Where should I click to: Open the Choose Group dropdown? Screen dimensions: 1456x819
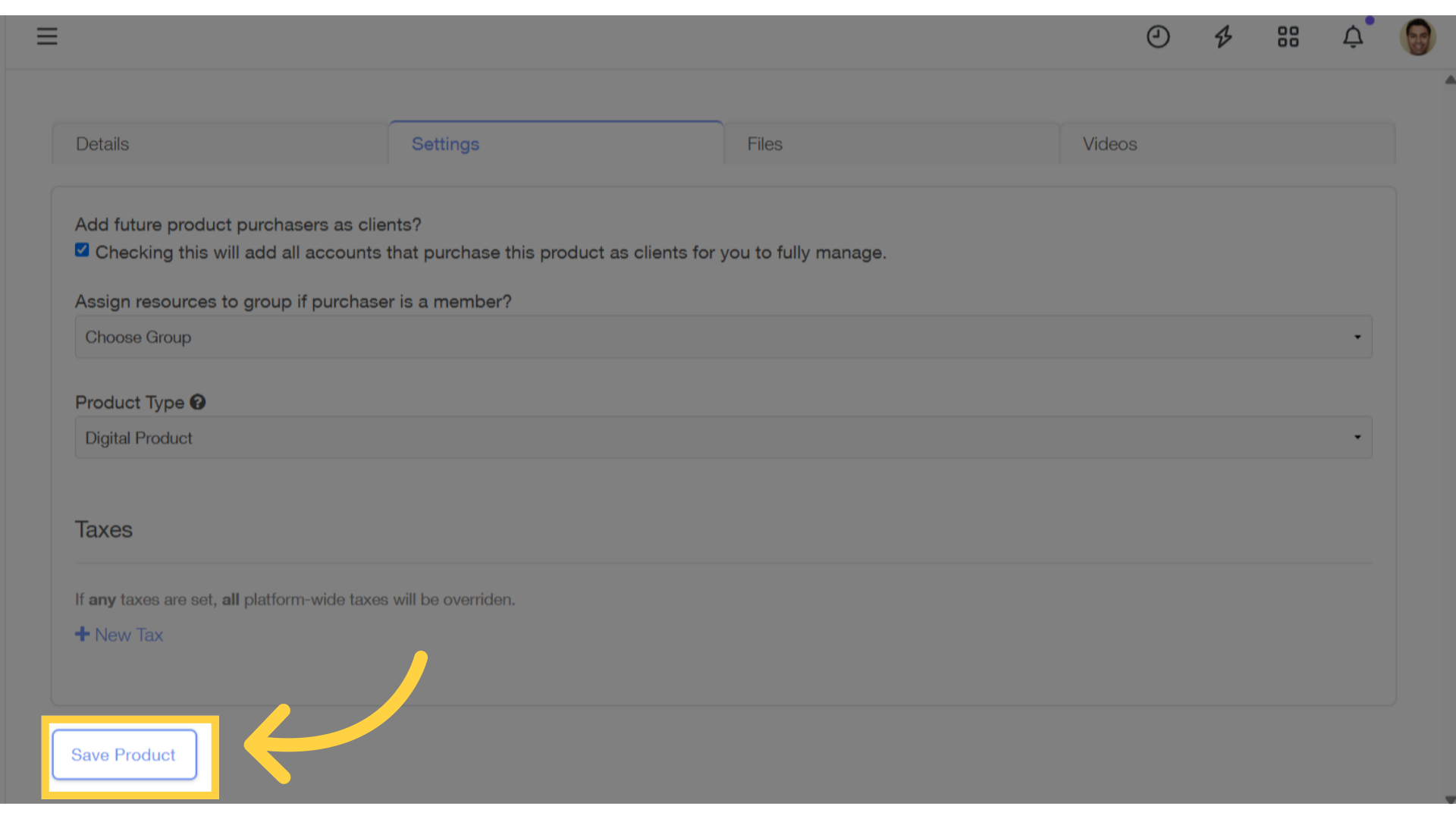(x=723, y=337)
